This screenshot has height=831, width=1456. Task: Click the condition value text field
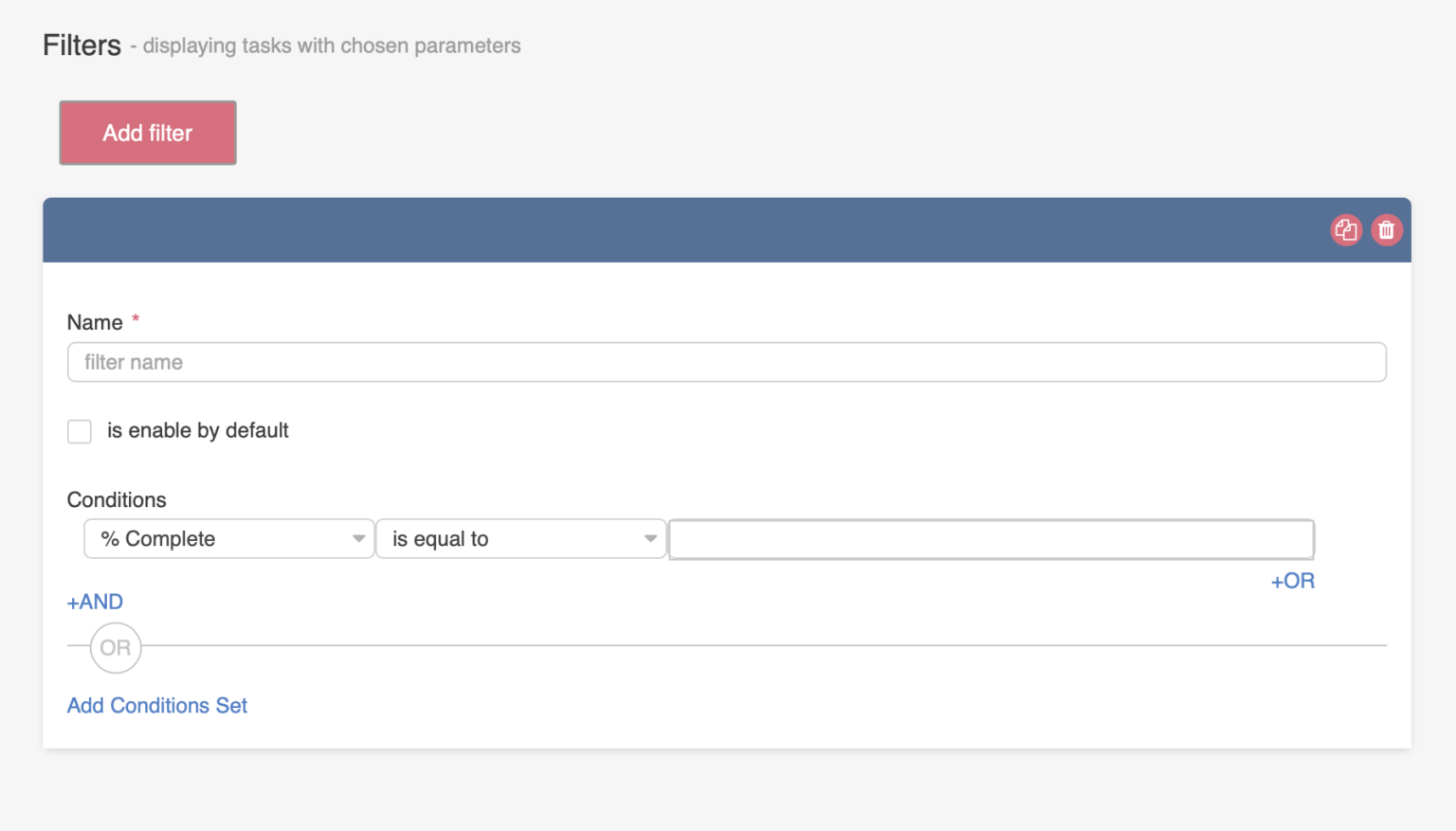click(991, 538)
